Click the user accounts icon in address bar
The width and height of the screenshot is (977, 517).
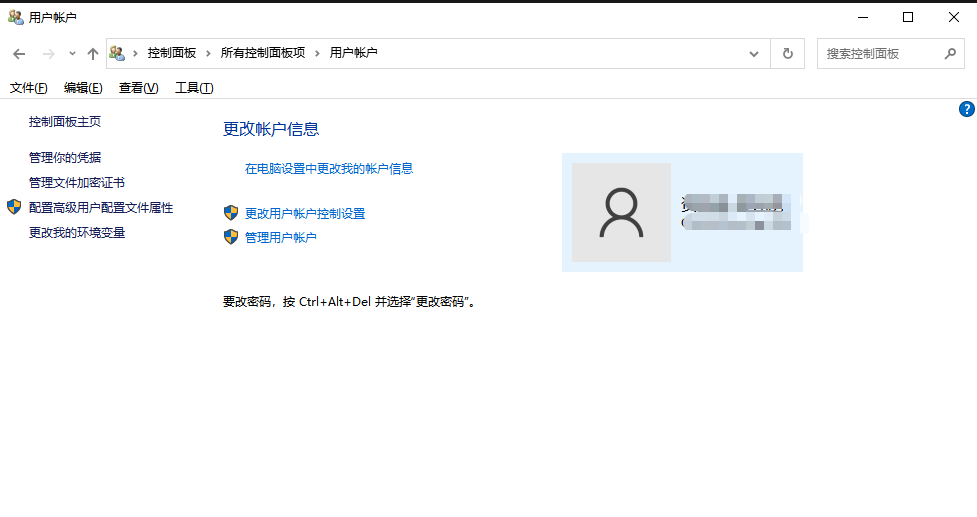[117, 54]
